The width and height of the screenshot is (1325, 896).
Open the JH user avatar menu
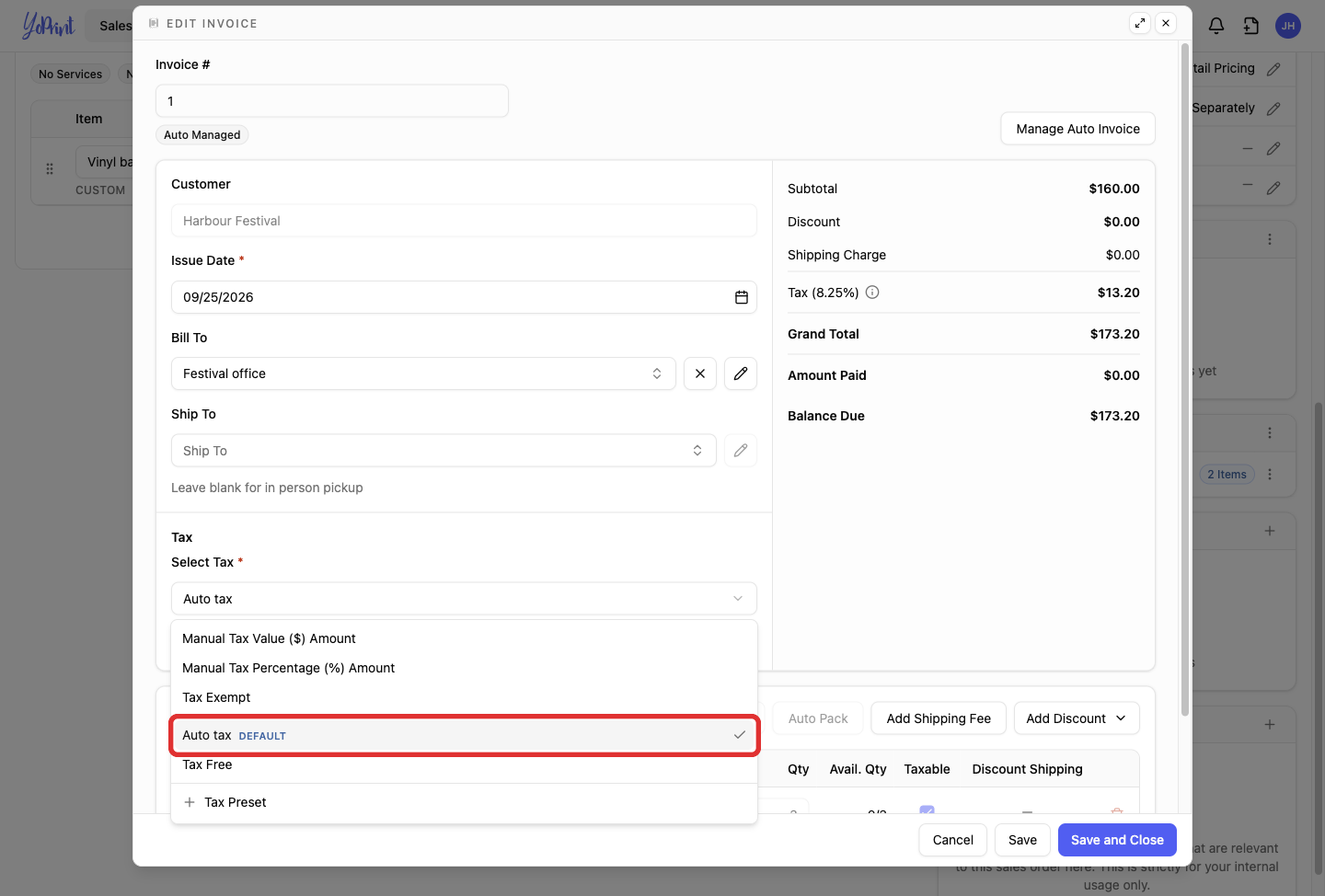pyautogui.click(x=1288, y=26)
